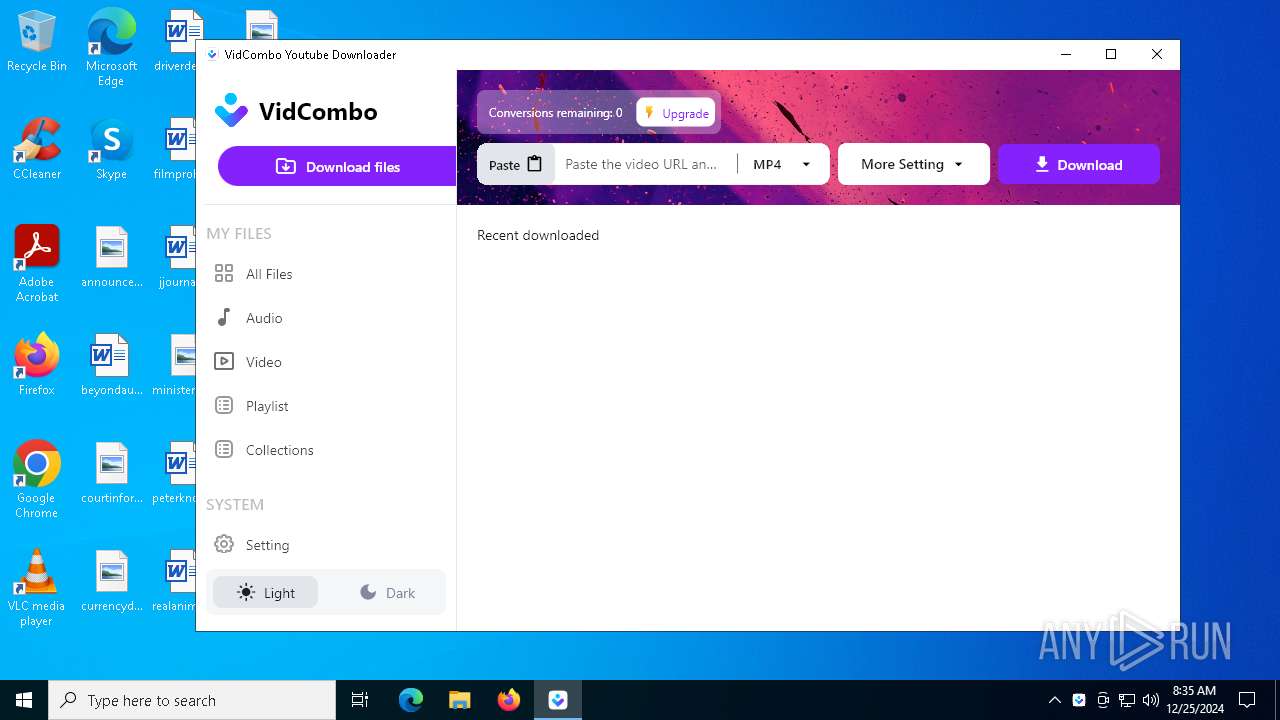Open Task View from the taskbar

pos(360,700)
